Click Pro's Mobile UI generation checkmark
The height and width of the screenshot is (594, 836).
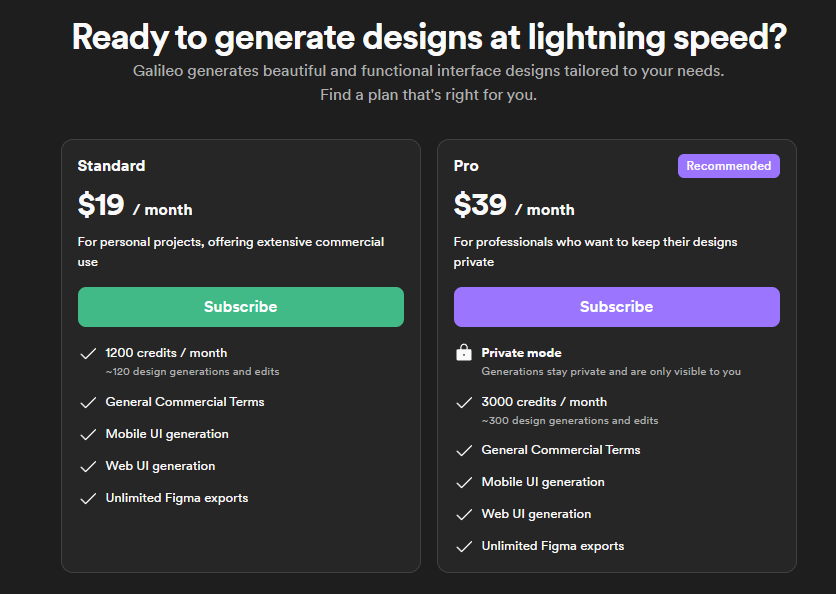(463, 482)
